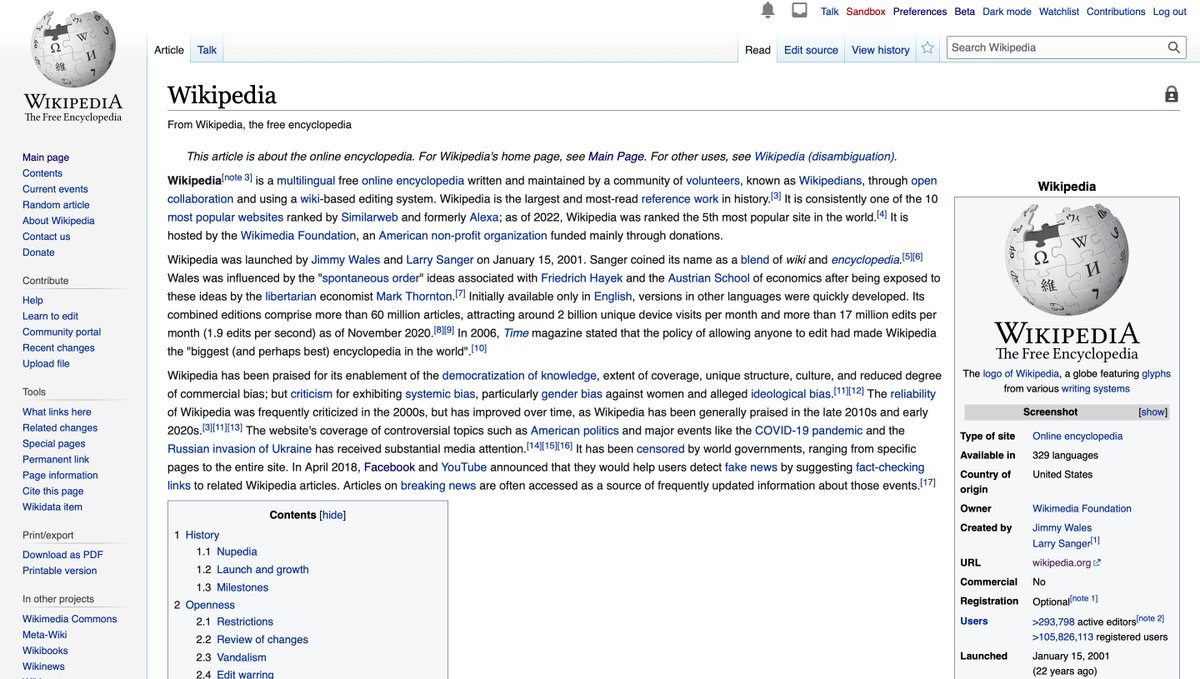Open the notifications bell icon

tap(767, 11)
